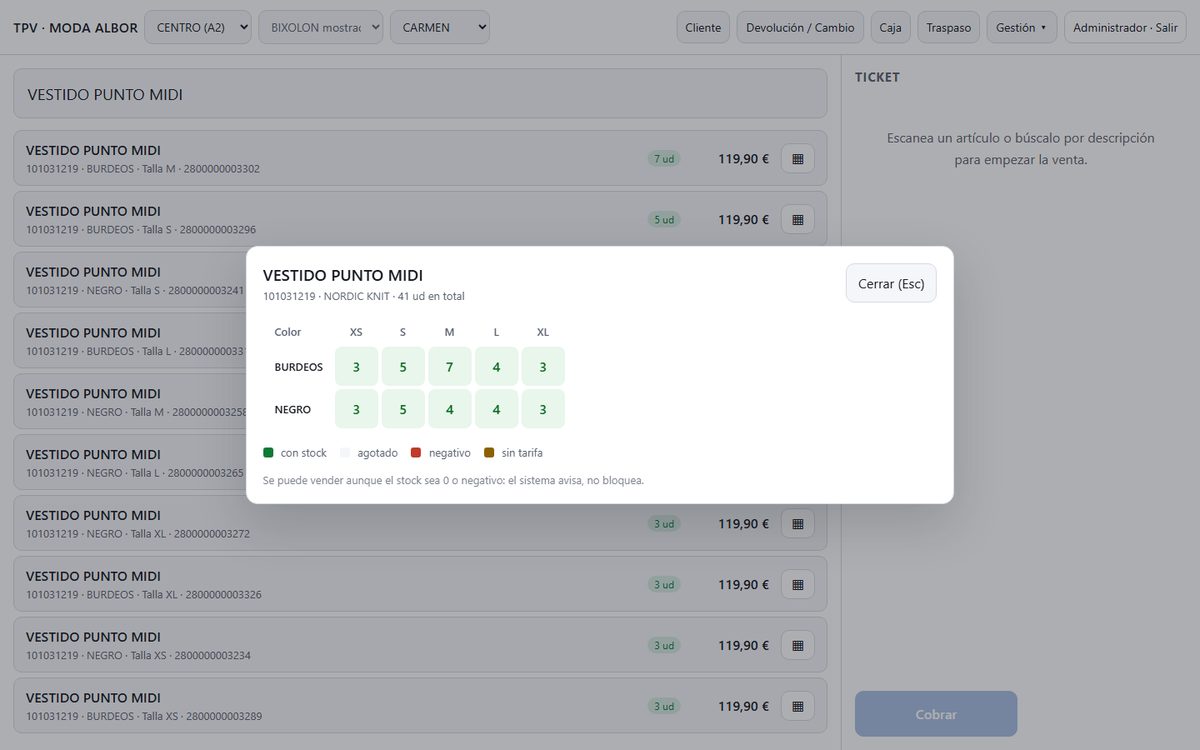Open stock grid icon for BURDEOS Talla M
The image size is (1200, 750).
point(798,158)
